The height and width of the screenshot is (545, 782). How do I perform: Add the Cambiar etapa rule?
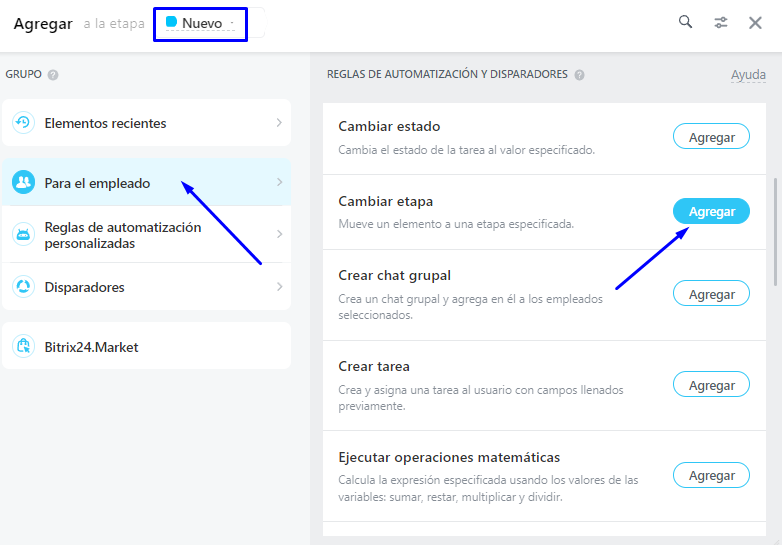point(711,211)
